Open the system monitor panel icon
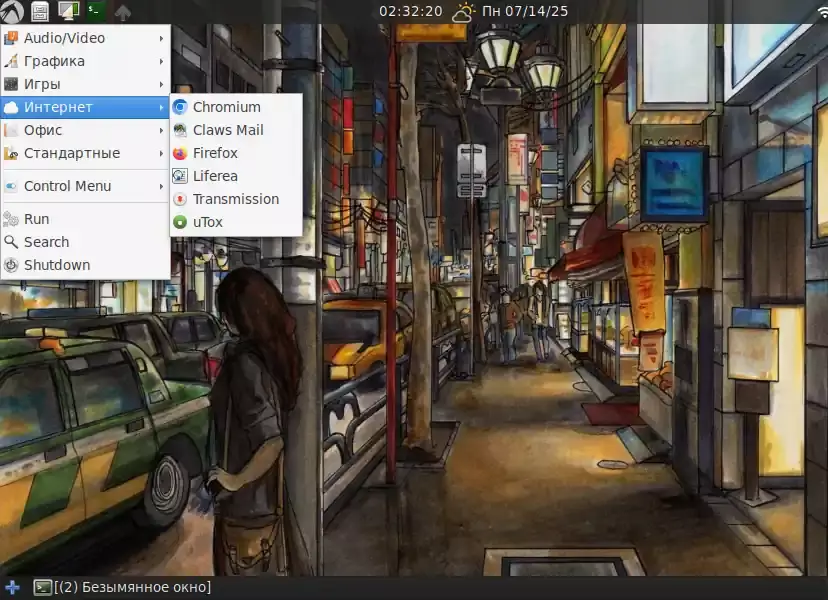This screenshot has height=600, width=828. pyautogui.click(x=68, y=11)
